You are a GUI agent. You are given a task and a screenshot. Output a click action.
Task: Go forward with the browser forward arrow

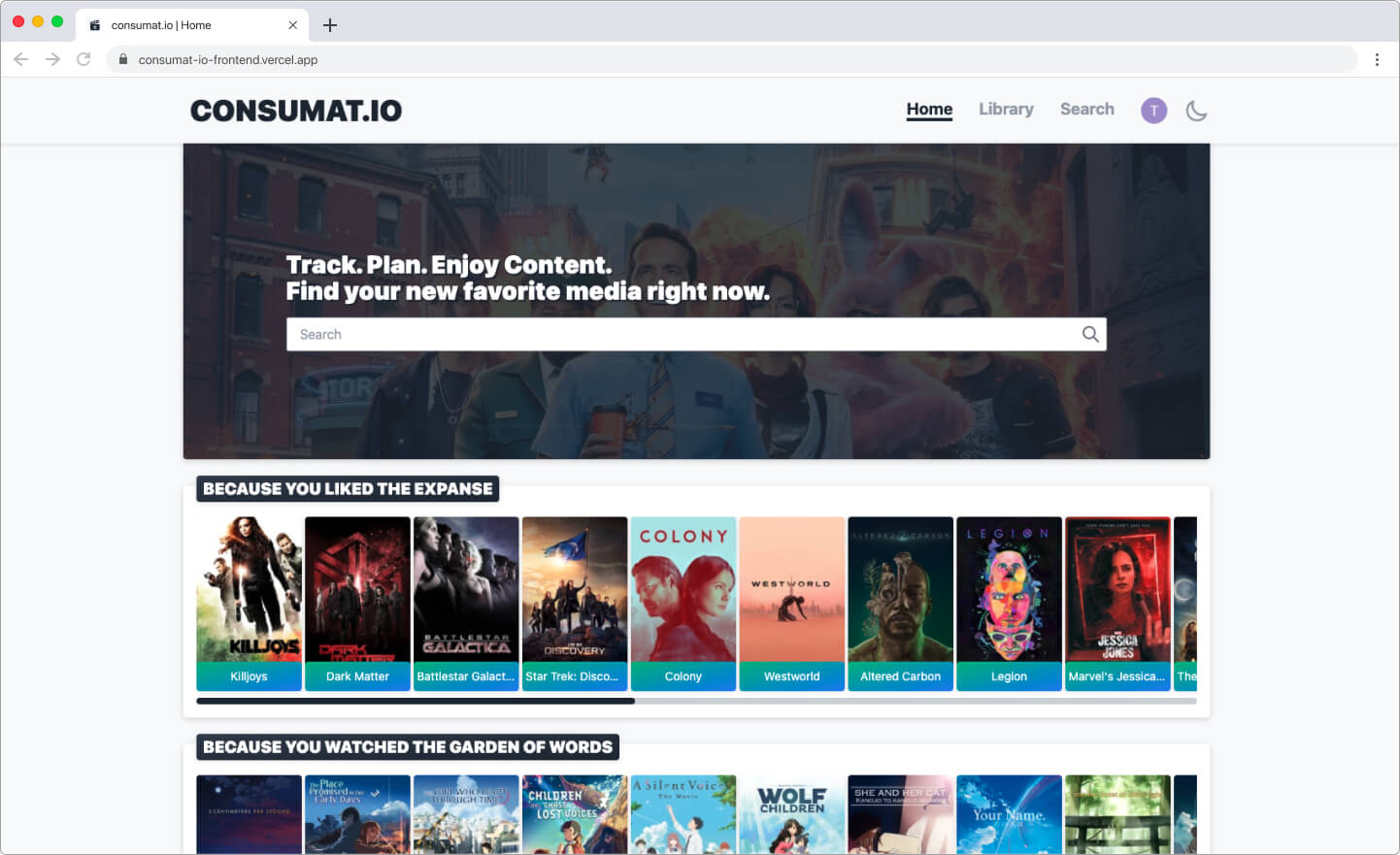[x=52, y=59]
